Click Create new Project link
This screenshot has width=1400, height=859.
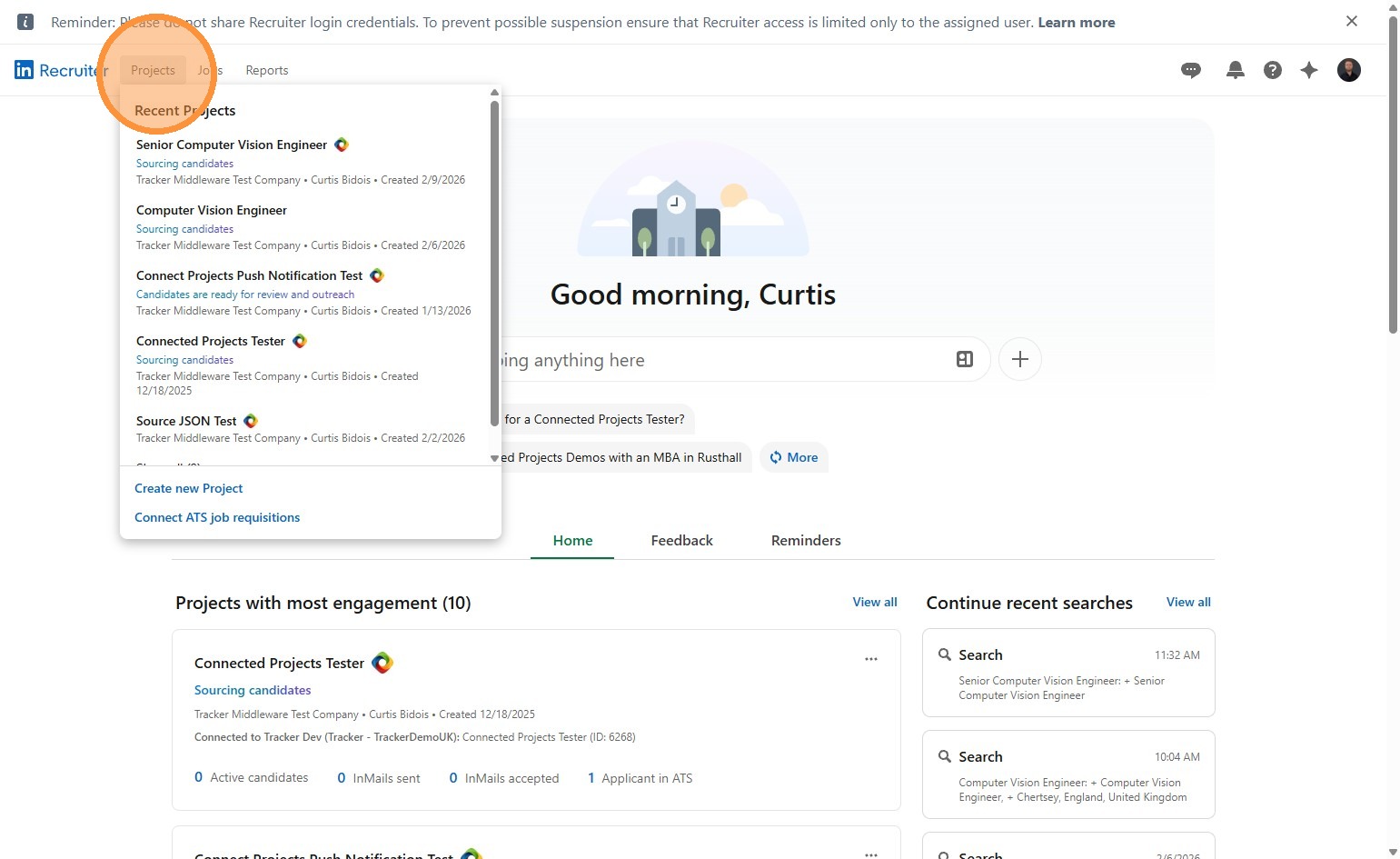click(189, 488)
